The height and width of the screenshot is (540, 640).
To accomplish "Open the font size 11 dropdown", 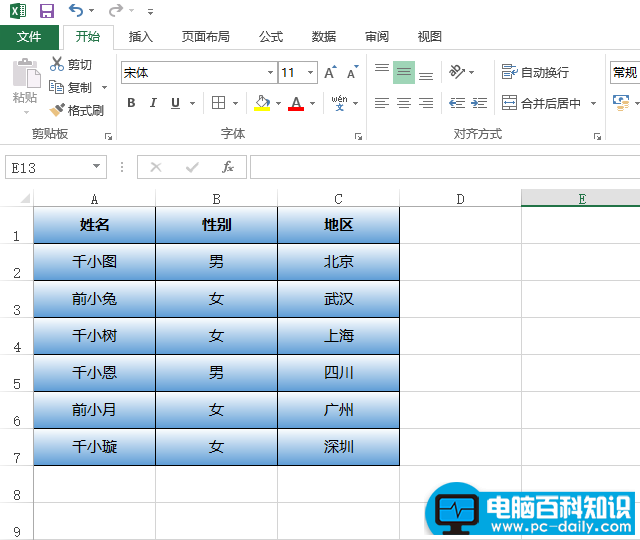I will coord(310,72).
